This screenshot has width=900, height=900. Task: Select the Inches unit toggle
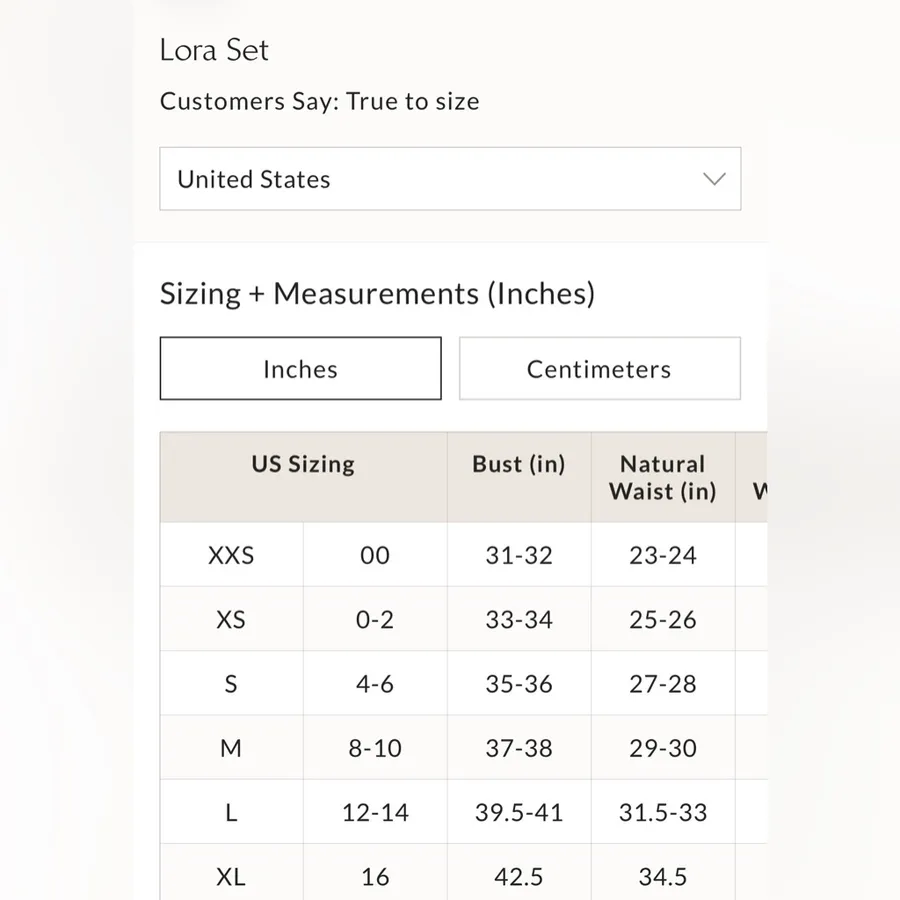[x=300, y=368]
